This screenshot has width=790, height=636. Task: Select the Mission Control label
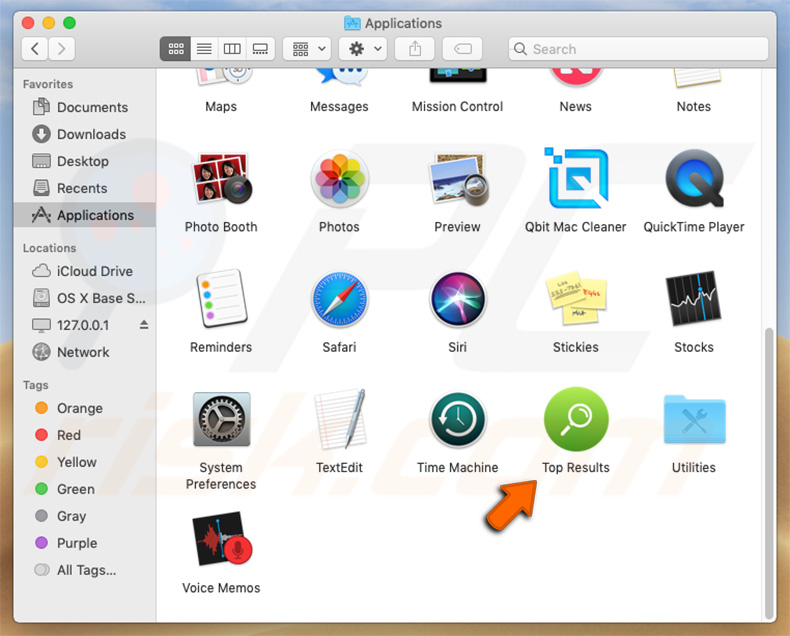tap(457, 107)
